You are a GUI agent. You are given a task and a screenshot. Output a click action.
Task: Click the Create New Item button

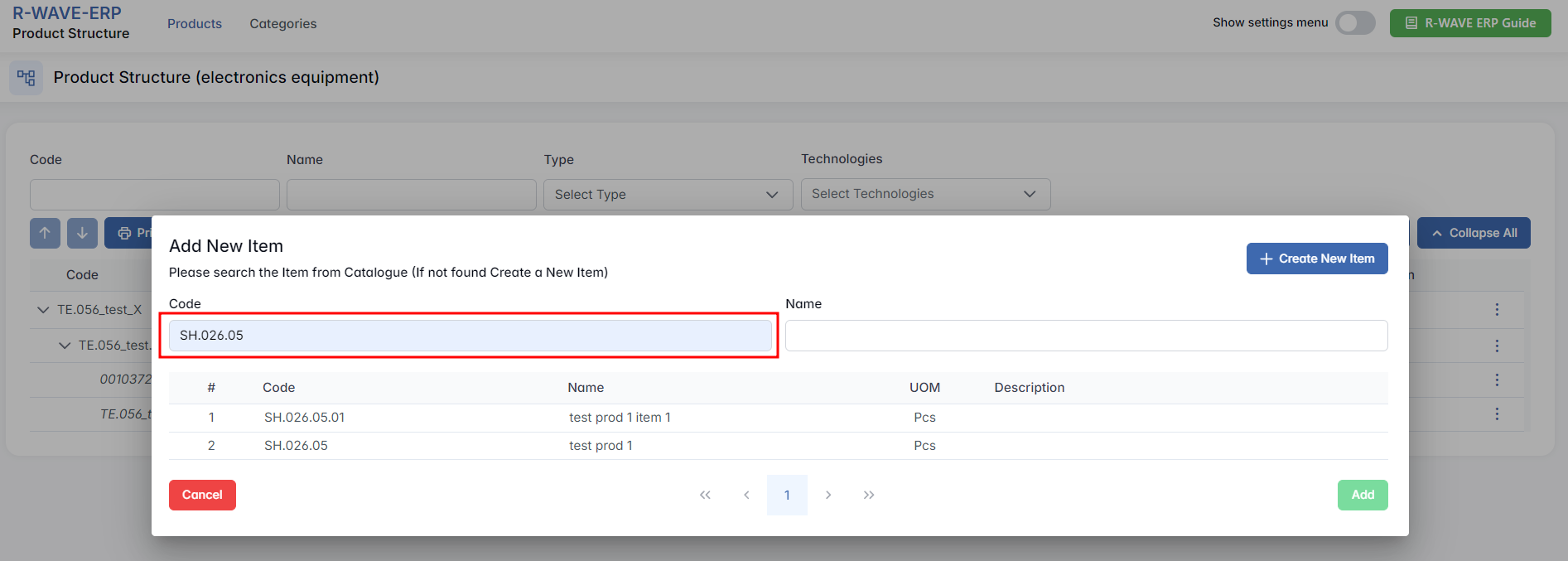(1316, 259)
